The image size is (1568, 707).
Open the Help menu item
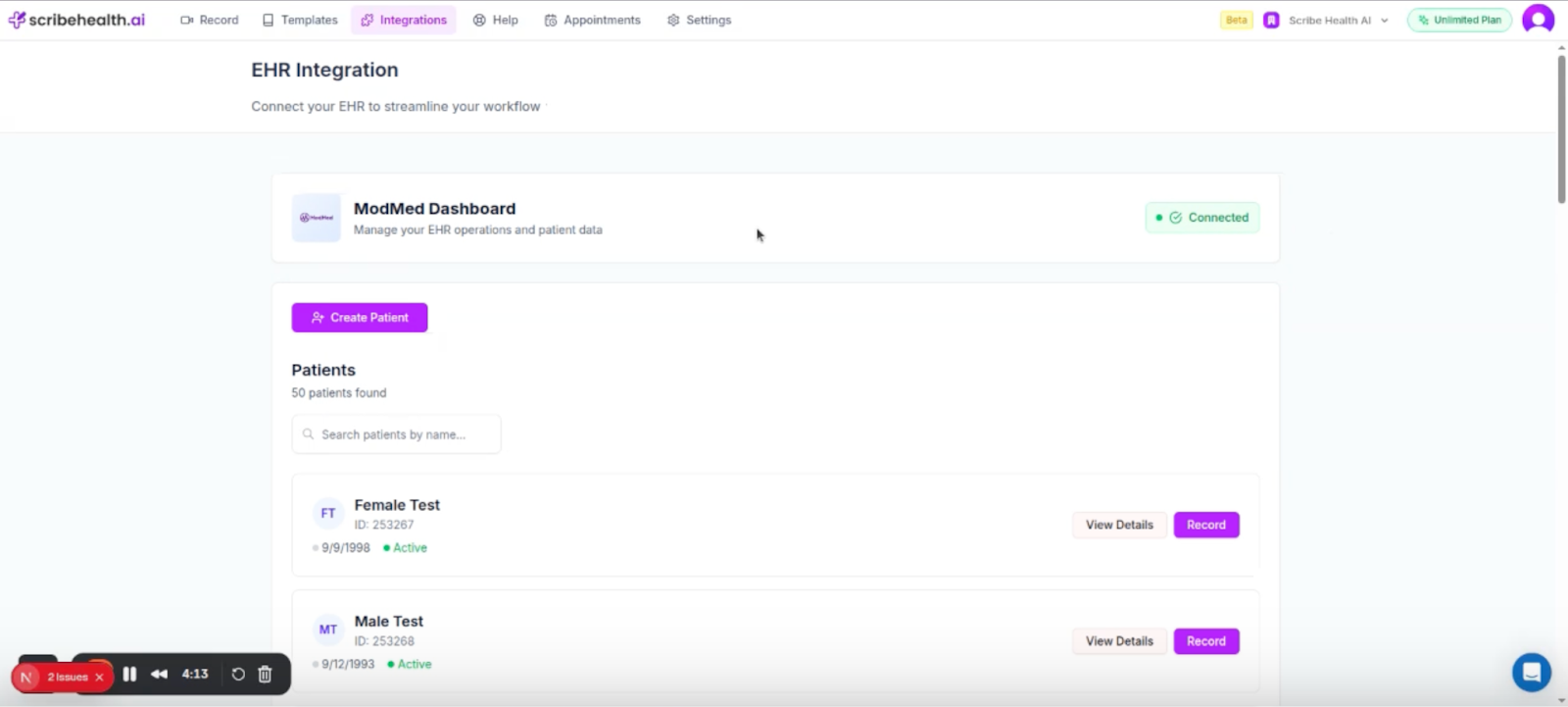[496, 20]
